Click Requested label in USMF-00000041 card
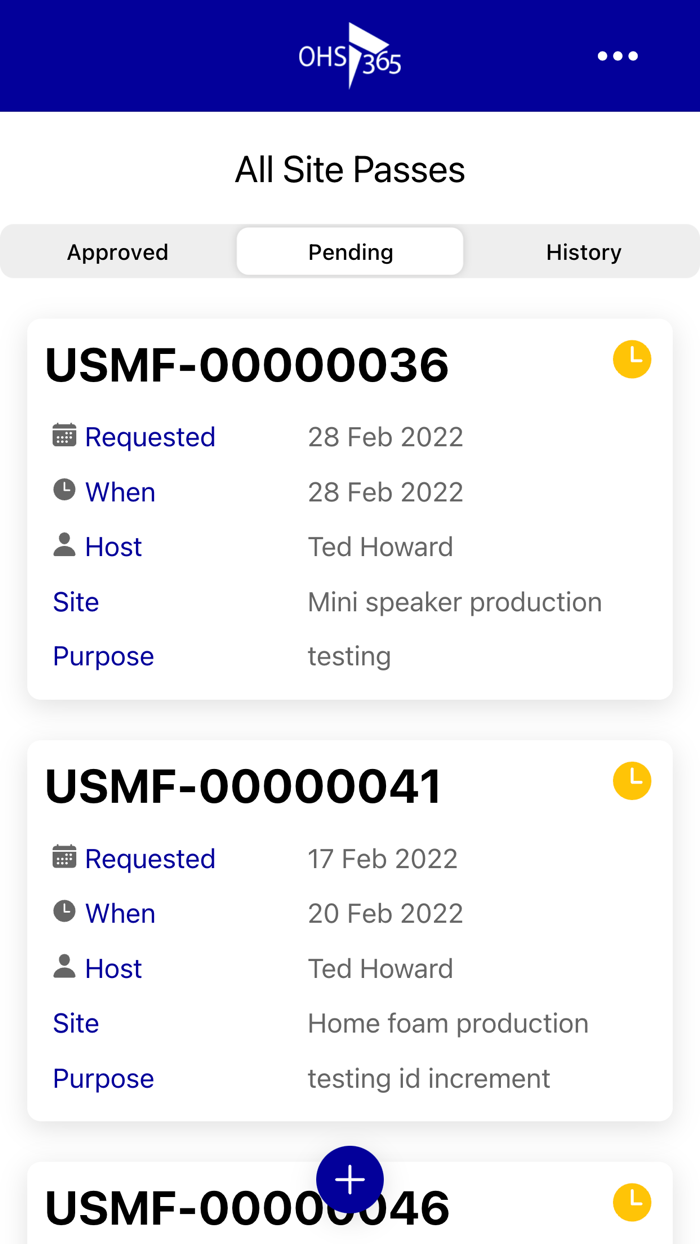 pyautogui.click(x=150, y=859)
